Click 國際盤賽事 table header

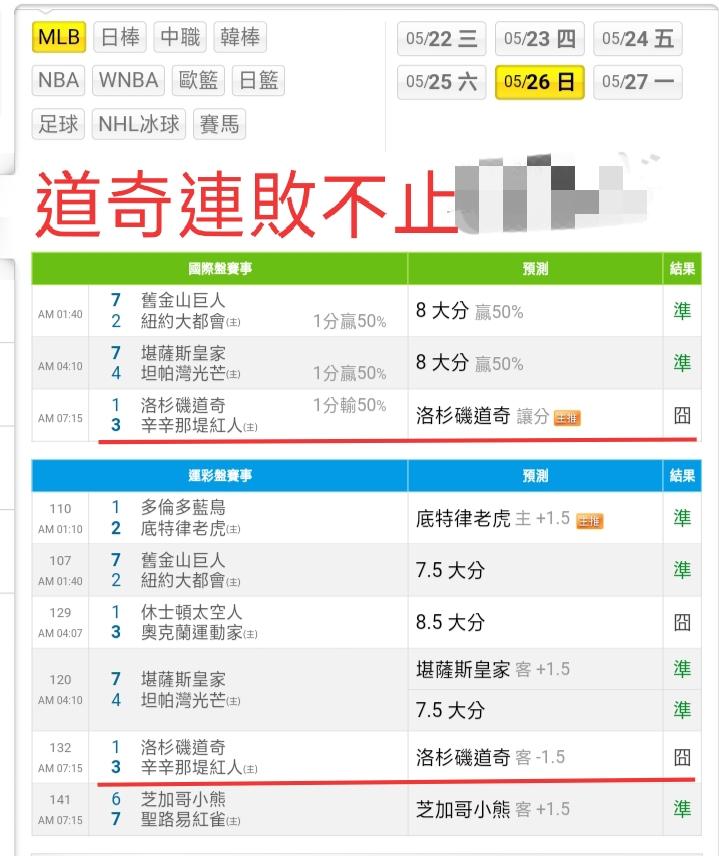tap(220, 269)
